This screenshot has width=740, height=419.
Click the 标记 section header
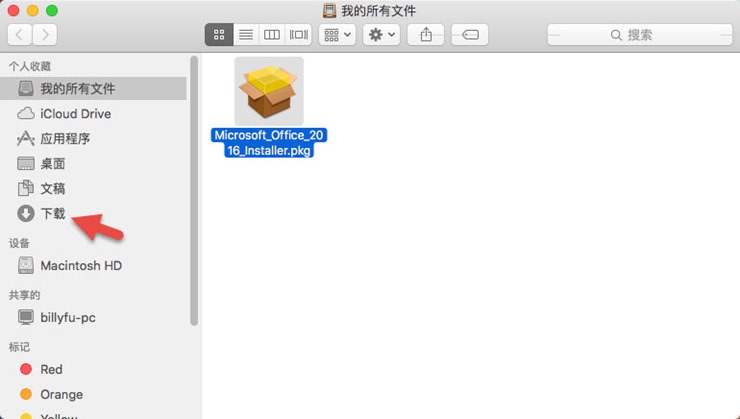pos(19,347)
